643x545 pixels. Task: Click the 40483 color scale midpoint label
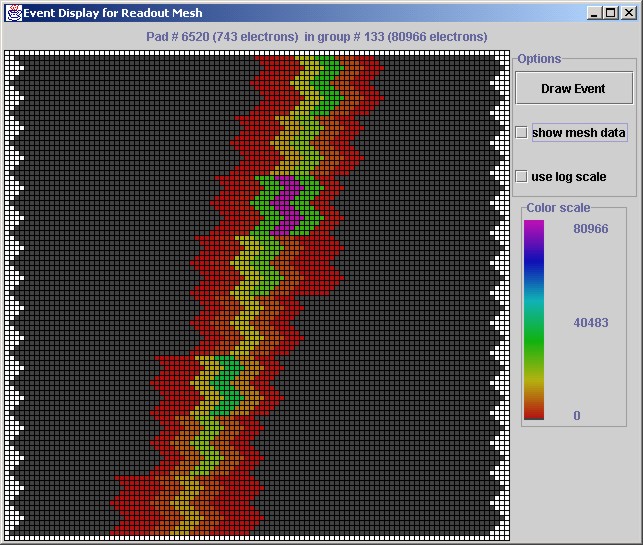(591, 323)
